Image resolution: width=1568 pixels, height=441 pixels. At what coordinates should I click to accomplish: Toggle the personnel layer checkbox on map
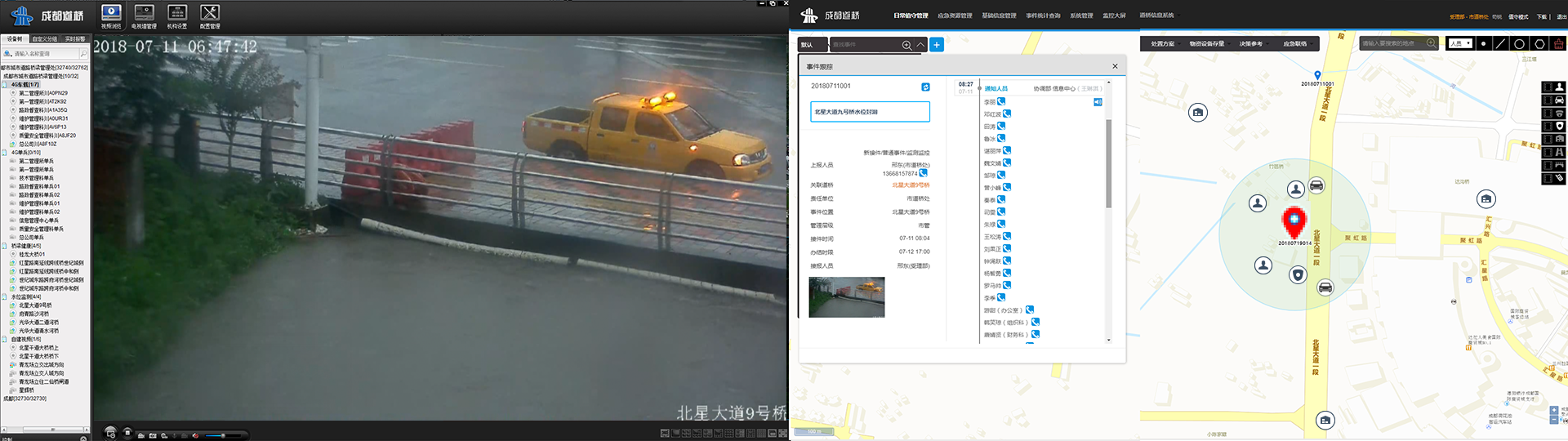pyautogui.click(x=1547, y=87)
